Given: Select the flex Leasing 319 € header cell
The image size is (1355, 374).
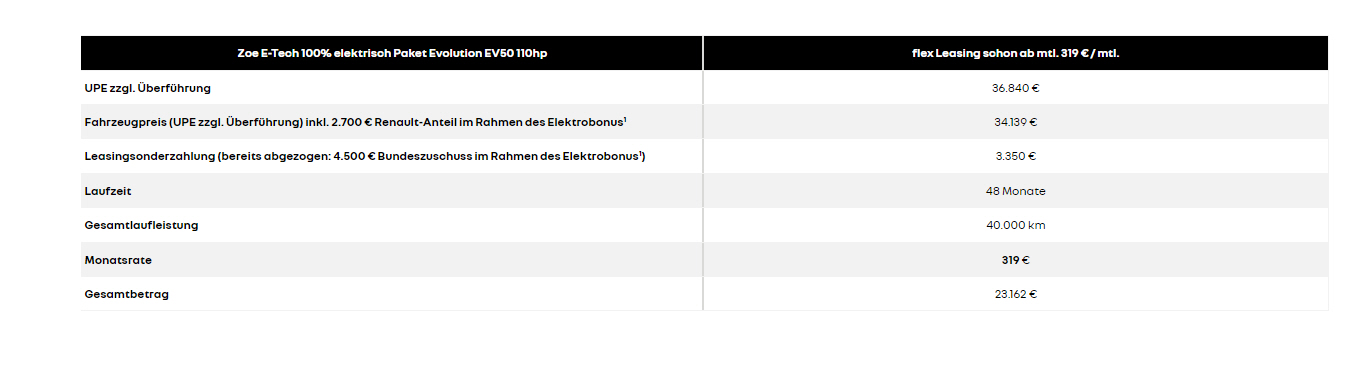Looking at the screenshot, I should (1015, 53).
